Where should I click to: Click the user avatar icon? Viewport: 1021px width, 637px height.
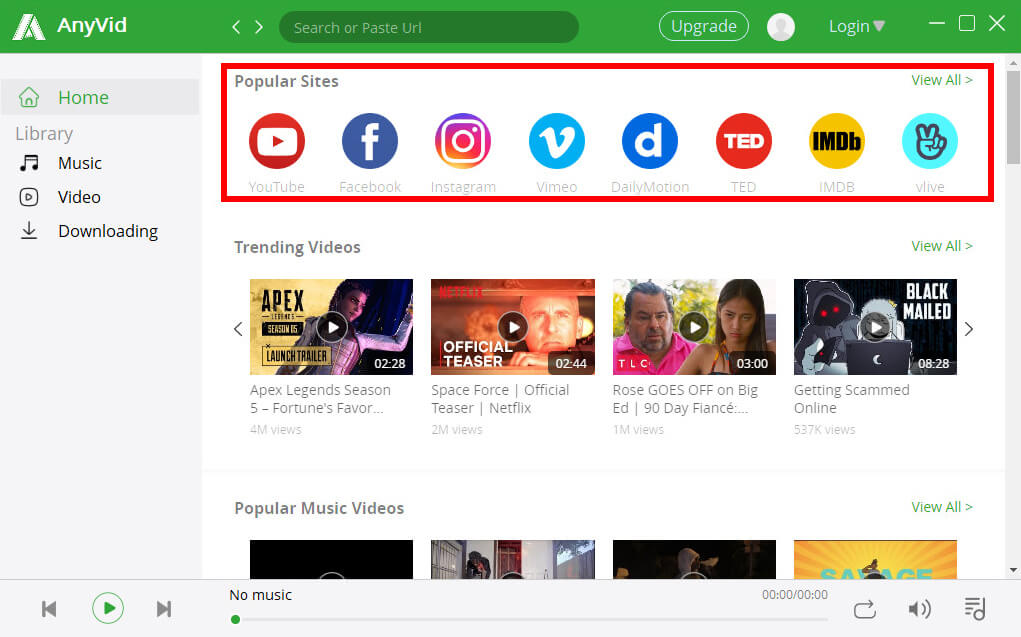pos(781,27)
